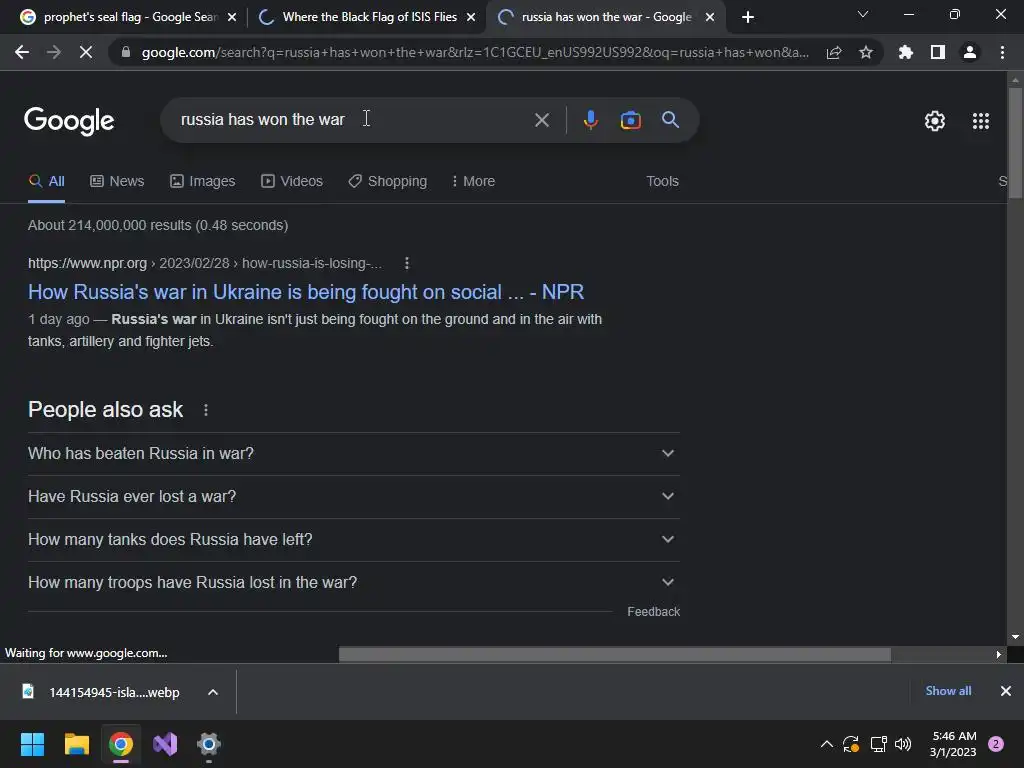
Task: Bookmark this page with the star icon
Action: tap(866, 52)
